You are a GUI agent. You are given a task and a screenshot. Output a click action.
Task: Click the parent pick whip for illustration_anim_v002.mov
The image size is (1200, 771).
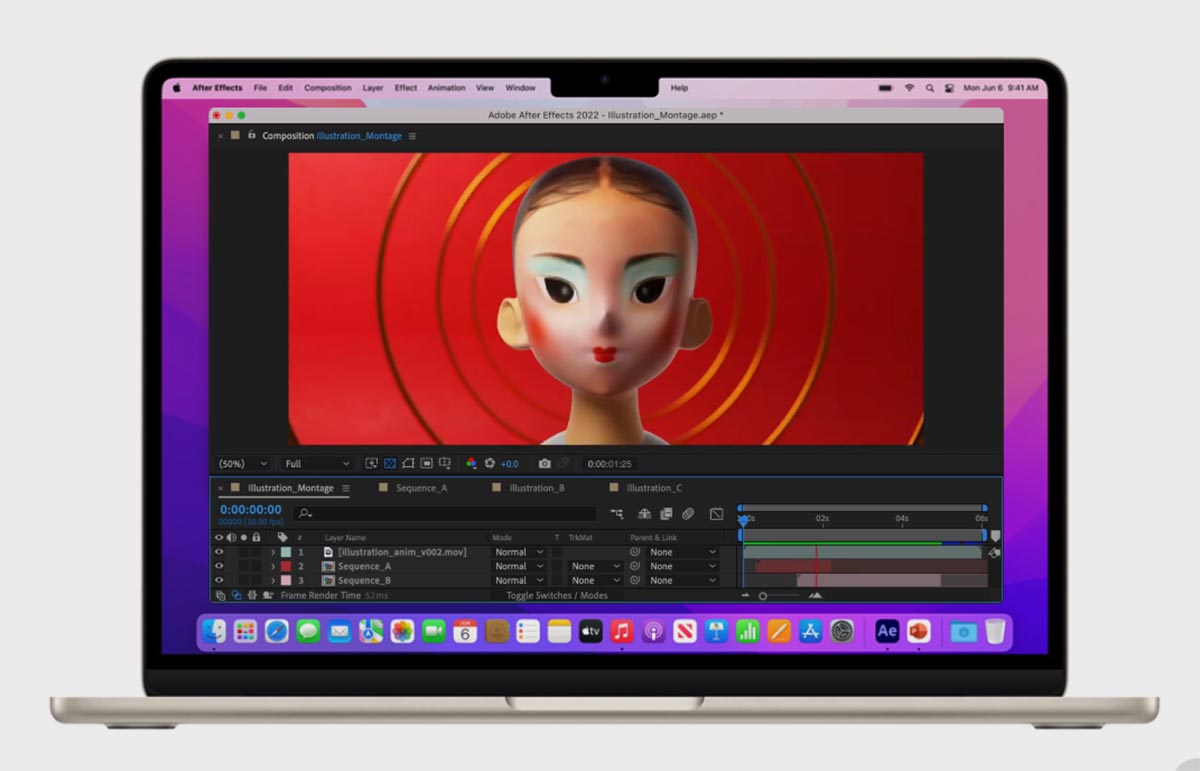point(635,552)
